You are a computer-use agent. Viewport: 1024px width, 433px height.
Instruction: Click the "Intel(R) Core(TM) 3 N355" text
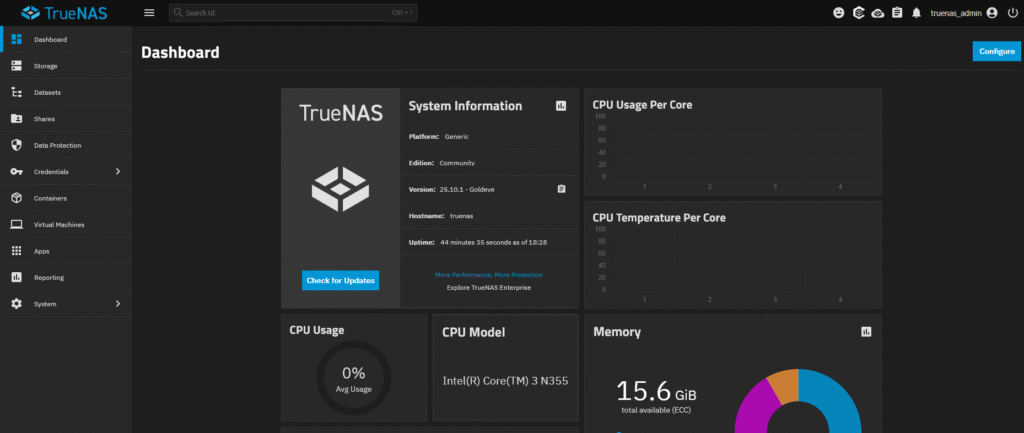tap(505, 381)
